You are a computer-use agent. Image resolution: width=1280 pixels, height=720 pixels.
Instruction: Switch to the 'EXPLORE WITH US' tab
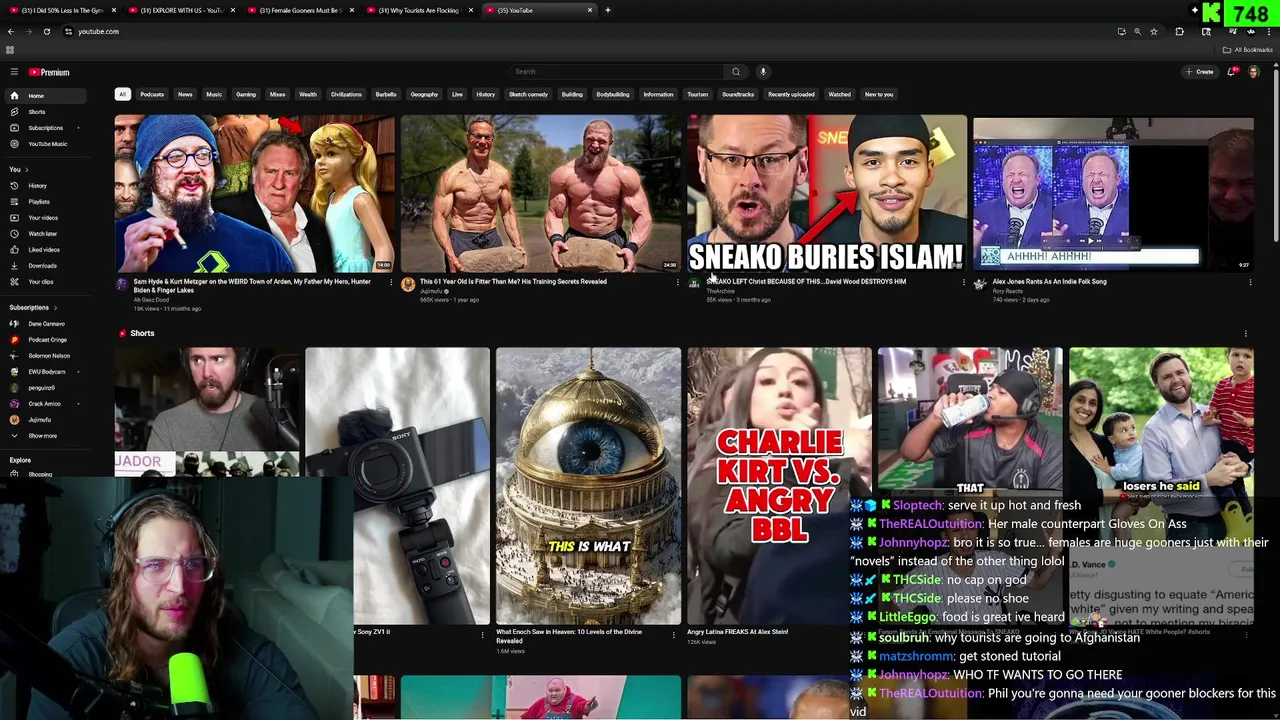click(x=181, y=10)
